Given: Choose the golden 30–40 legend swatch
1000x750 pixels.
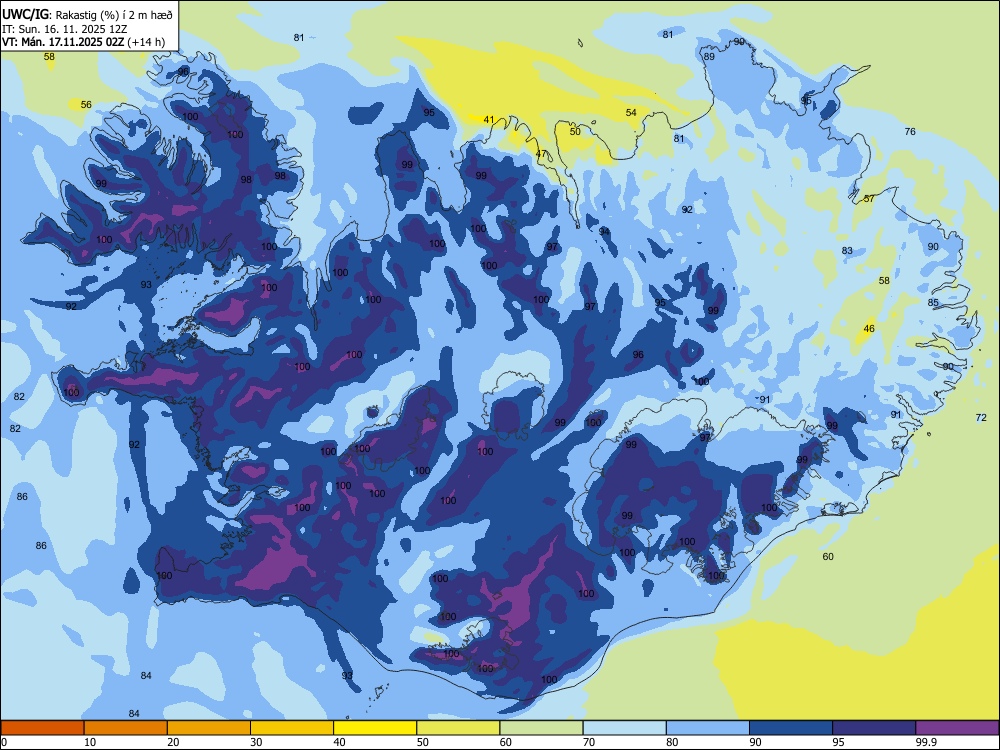Looking at the screenshot, I should click(292, 728).
